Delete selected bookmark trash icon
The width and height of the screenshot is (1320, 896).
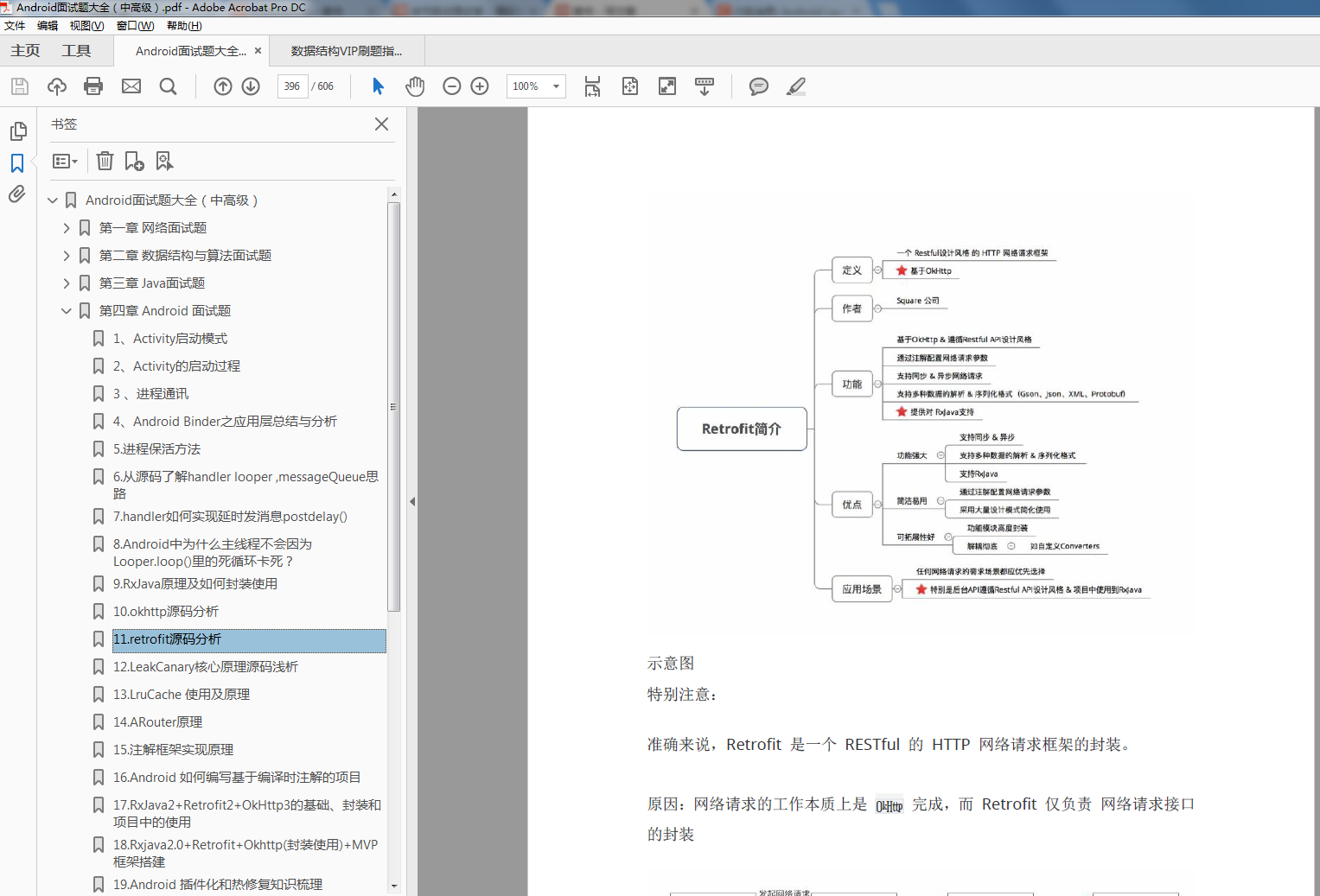[105, 161]
